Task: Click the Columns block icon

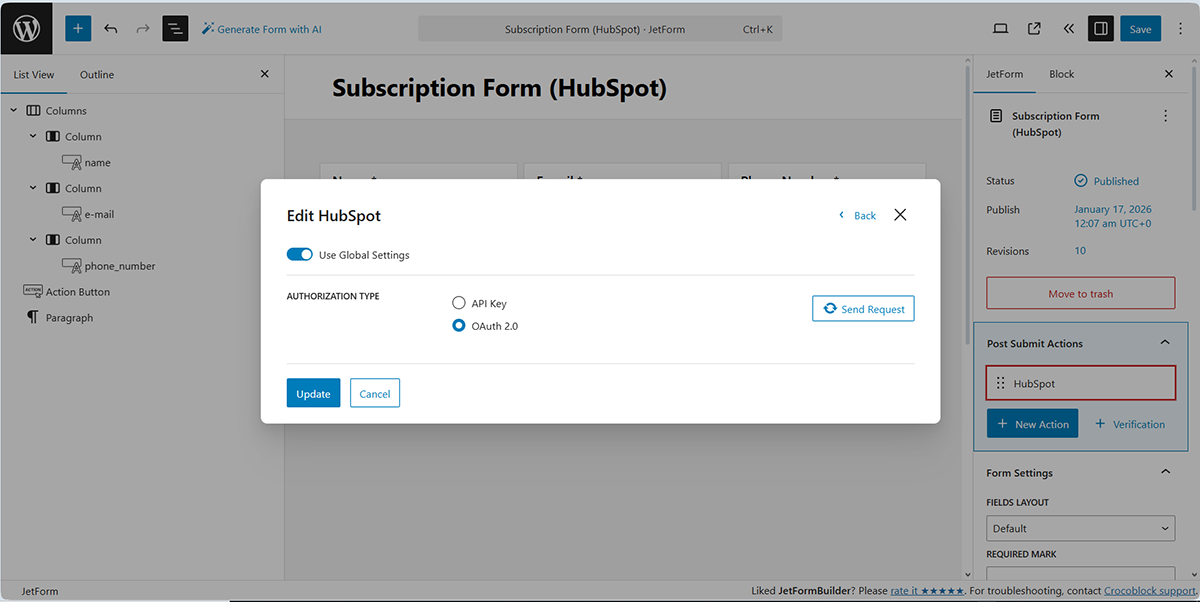Action: (x=34, y=111)
